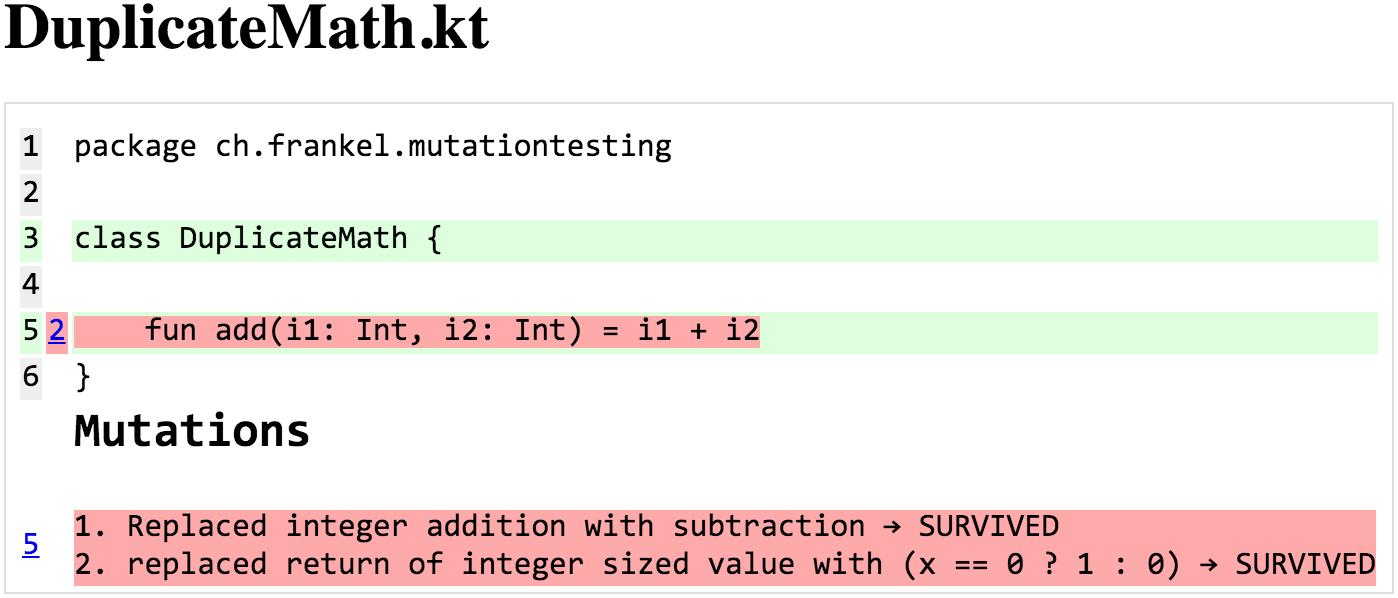Click the "i1 + i2" expression in the code
This screenshot has height=598, width=1398.
pos(698,331)
